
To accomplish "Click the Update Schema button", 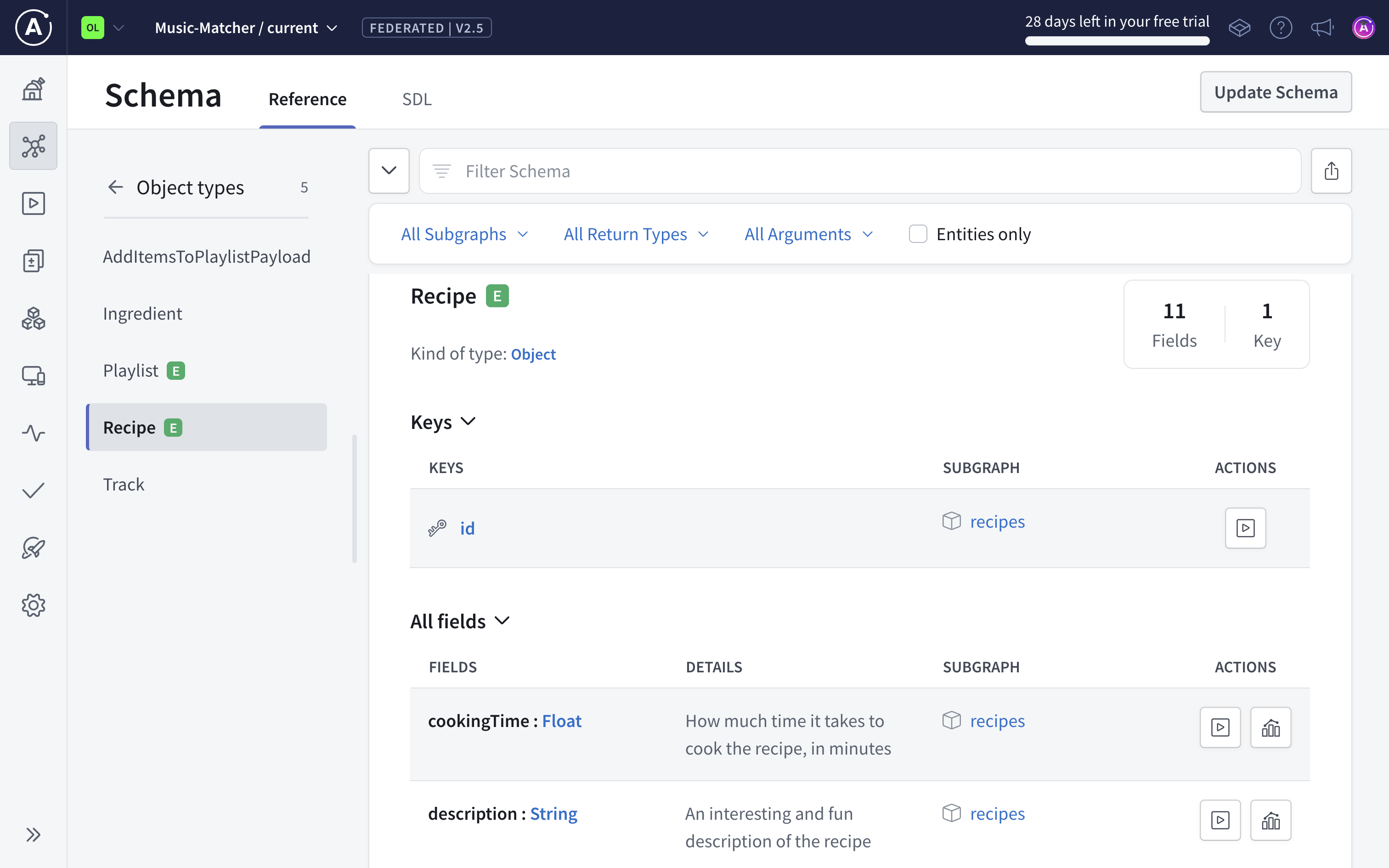I will 1276,92.
